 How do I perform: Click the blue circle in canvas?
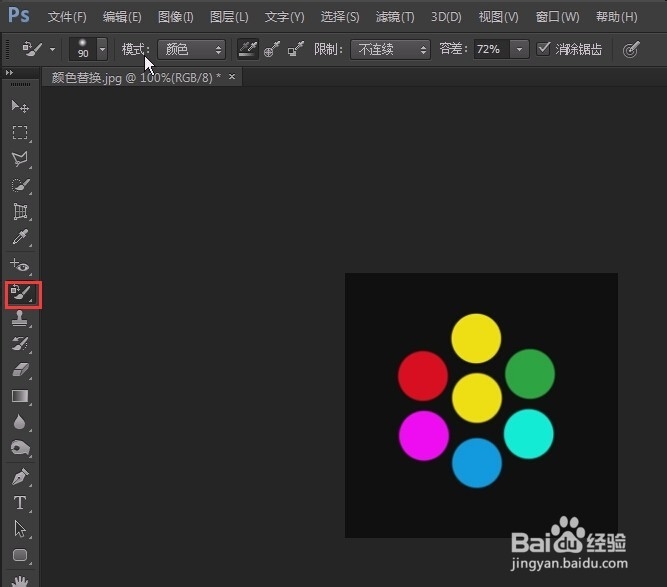[x=477, y=463]
